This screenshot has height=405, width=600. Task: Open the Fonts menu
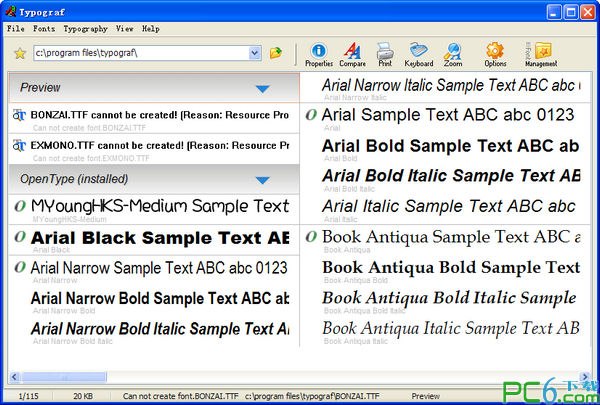pos(44,29)
